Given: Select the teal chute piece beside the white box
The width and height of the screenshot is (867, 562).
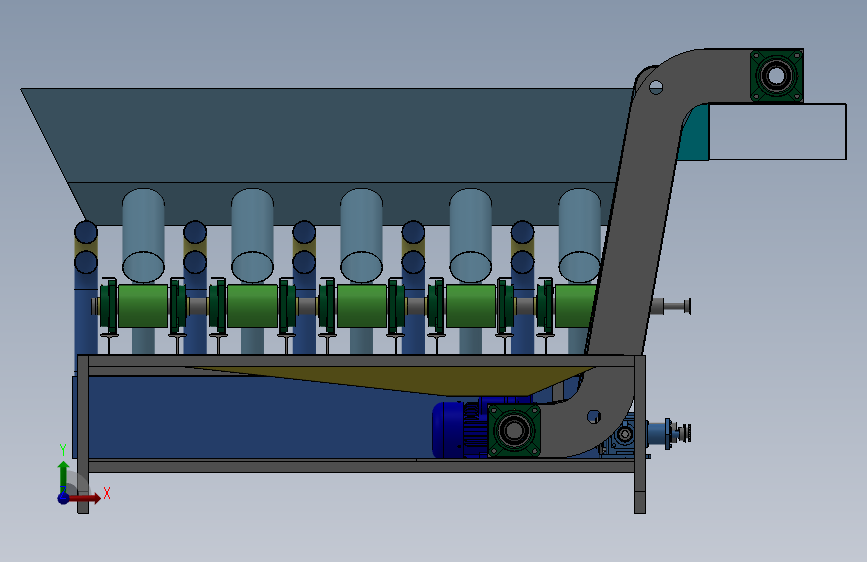Looking at the screenshot, I should click(697, 136).
